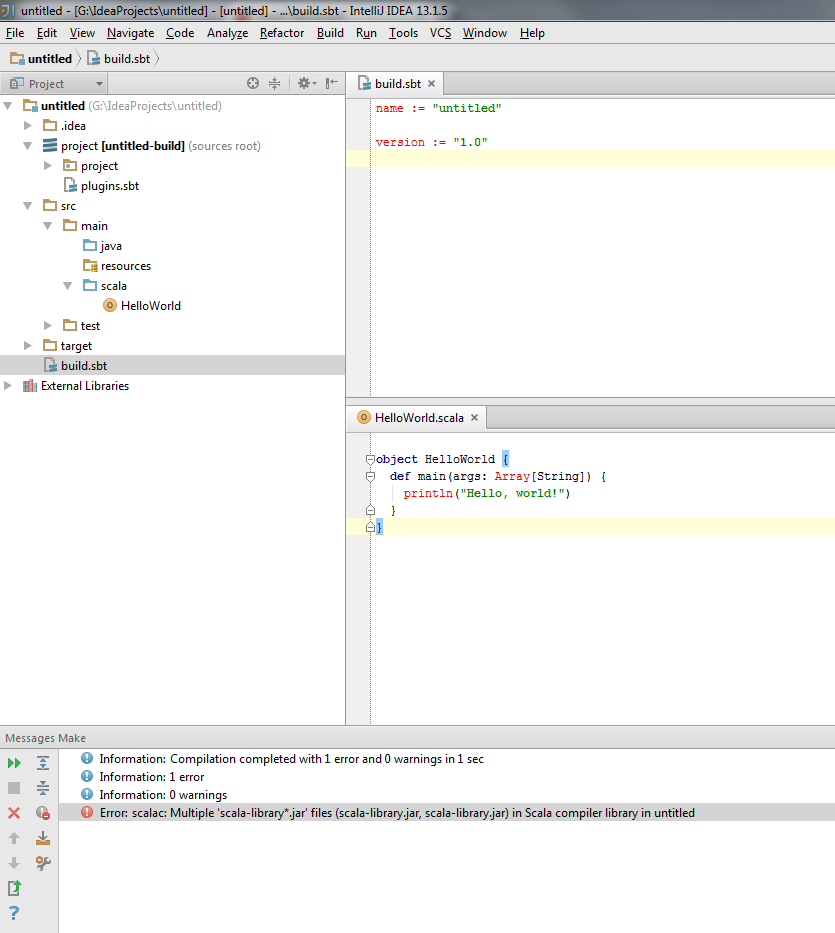
Task: Select the Compilation completed information row
Action: point(446,759)
